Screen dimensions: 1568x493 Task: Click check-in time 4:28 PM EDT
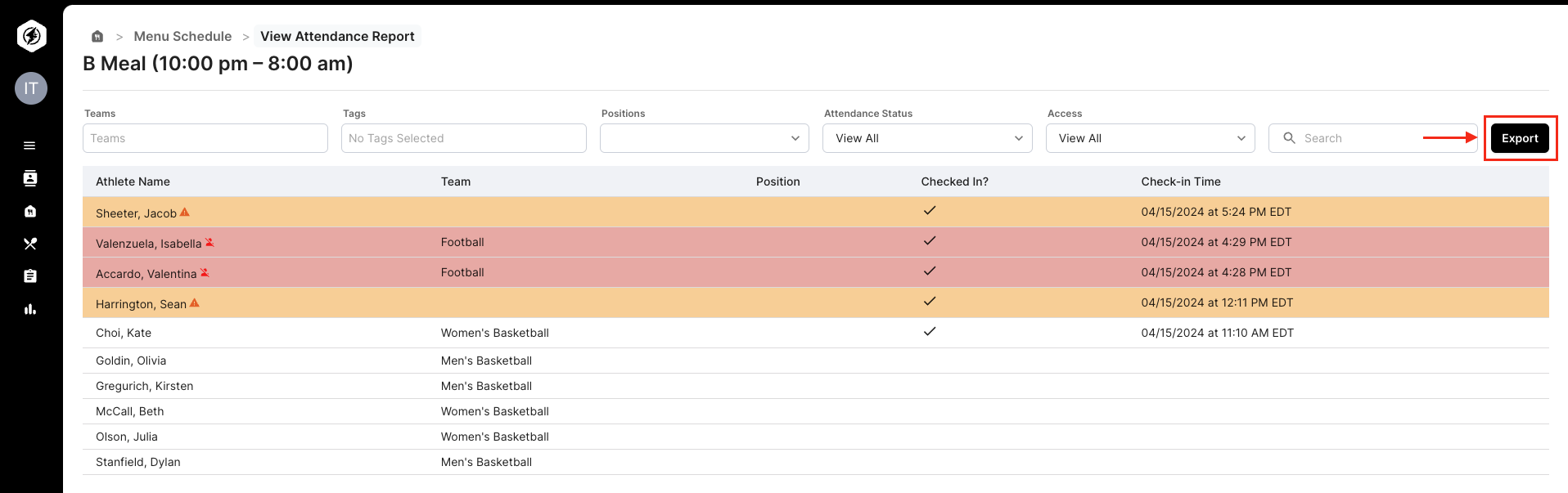pyautogui.click(x=1216, y=272)
